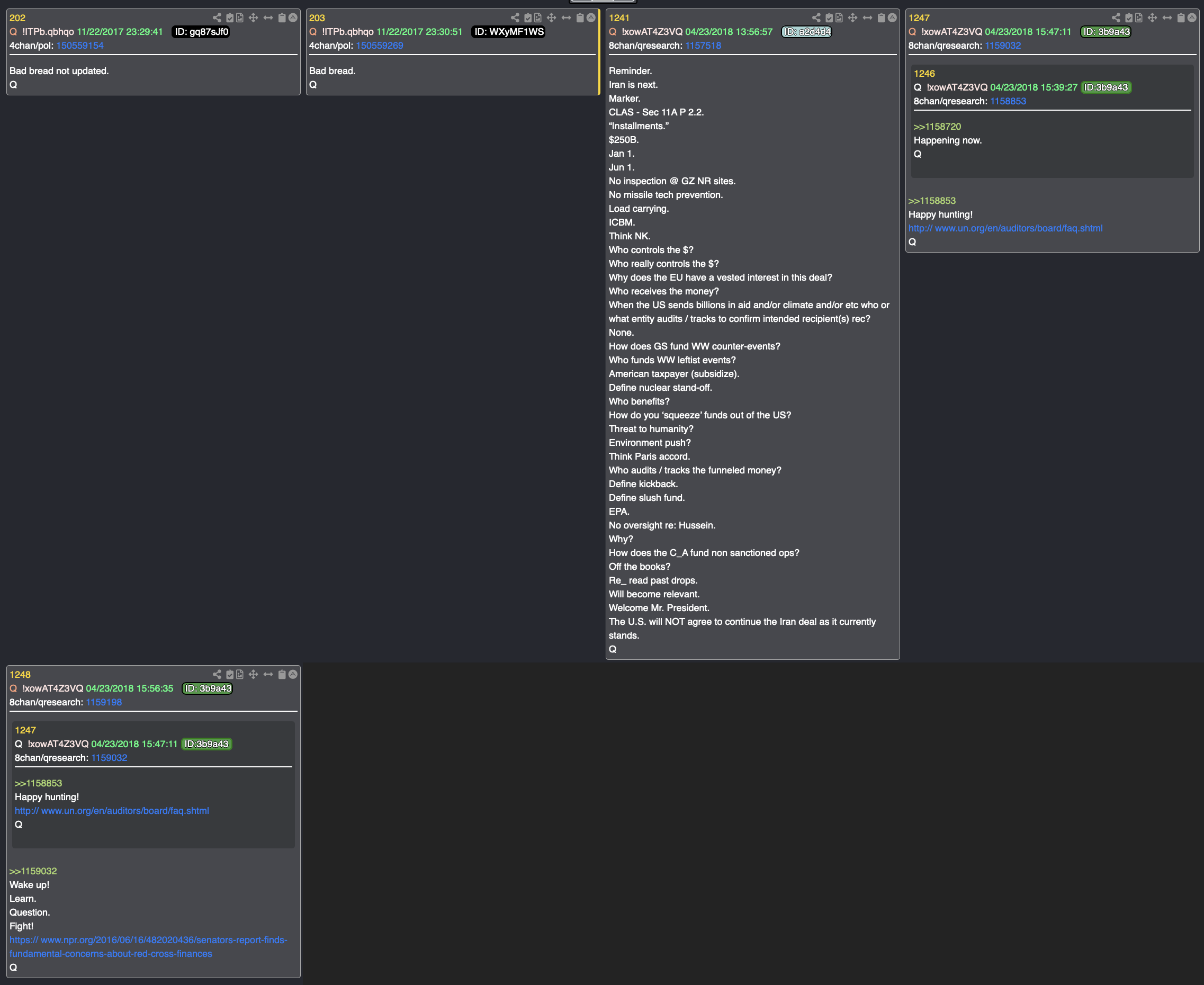Open 8chan/qresearch link 1159198
The height and width of the screenshot is (985, 1204).
pos(104,702)
